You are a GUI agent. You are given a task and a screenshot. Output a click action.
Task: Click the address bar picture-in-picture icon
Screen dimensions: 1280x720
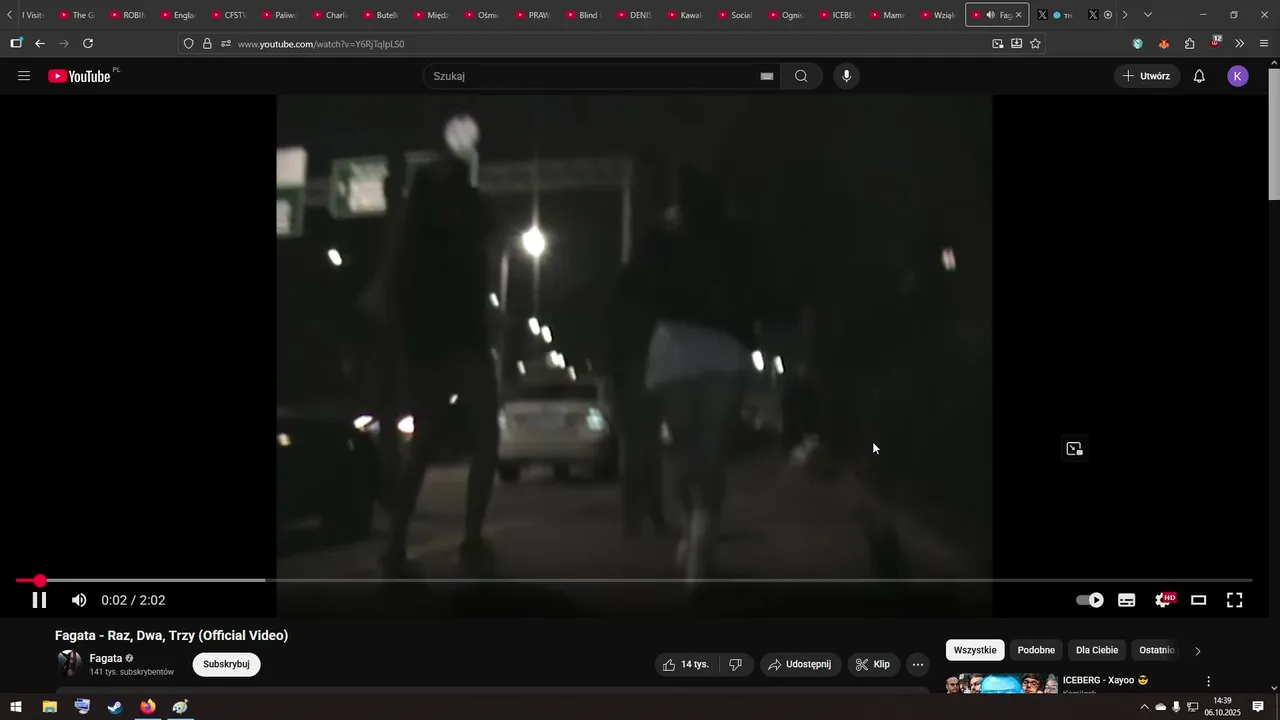pyautogui.click(x=997, y=44)
